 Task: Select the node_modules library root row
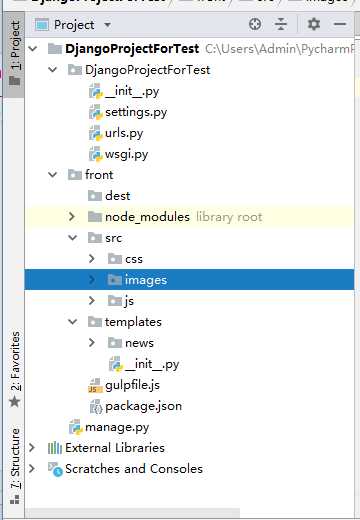pos(189,217)
